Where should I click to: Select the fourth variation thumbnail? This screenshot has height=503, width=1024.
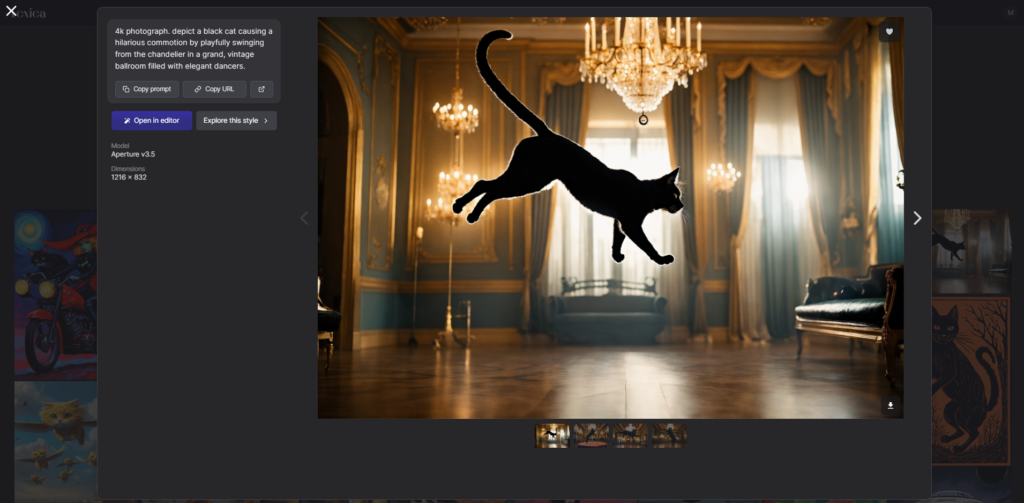click(x=669, y=436)
